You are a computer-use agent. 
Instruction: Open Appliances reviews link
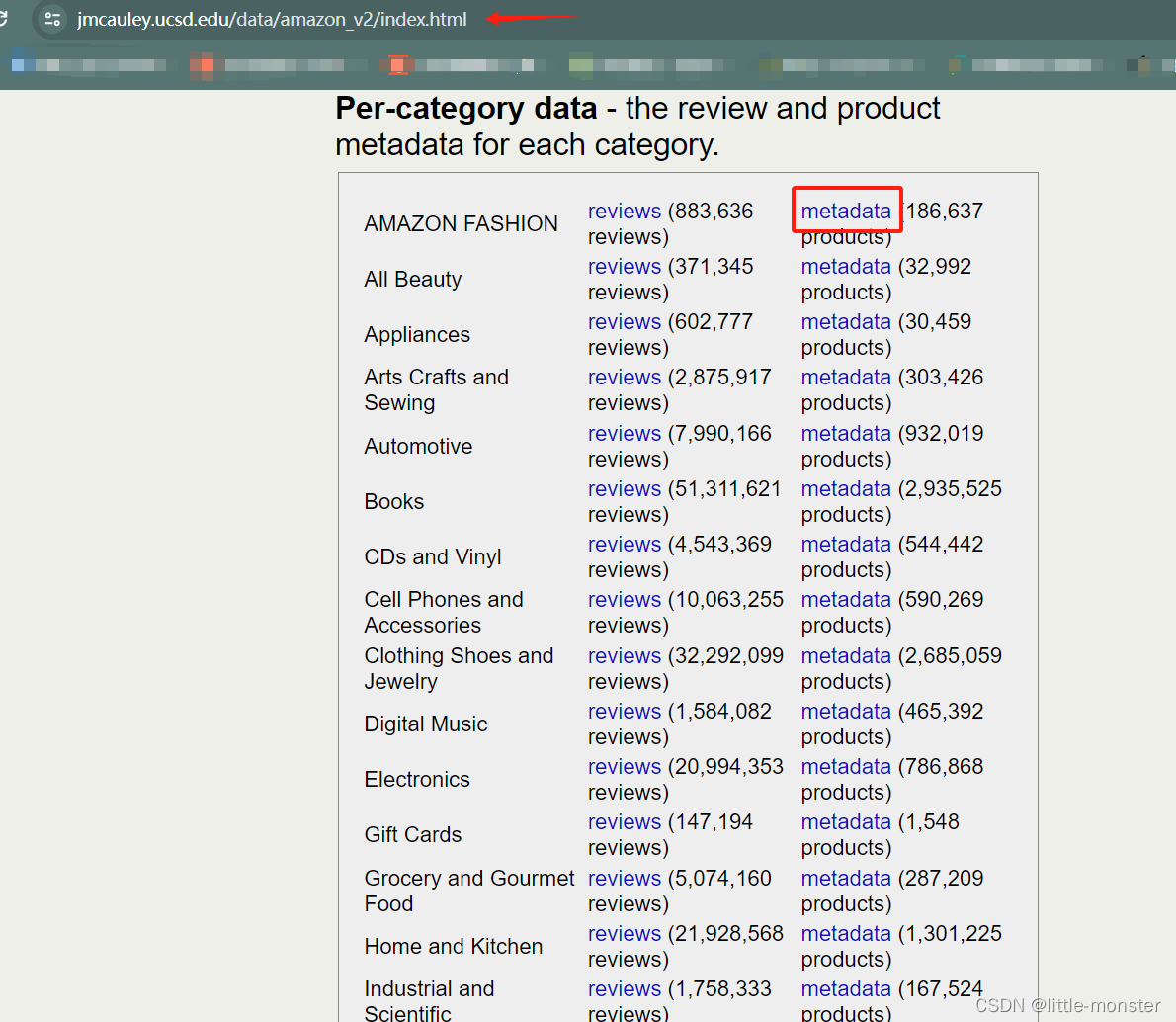point(624,322)
